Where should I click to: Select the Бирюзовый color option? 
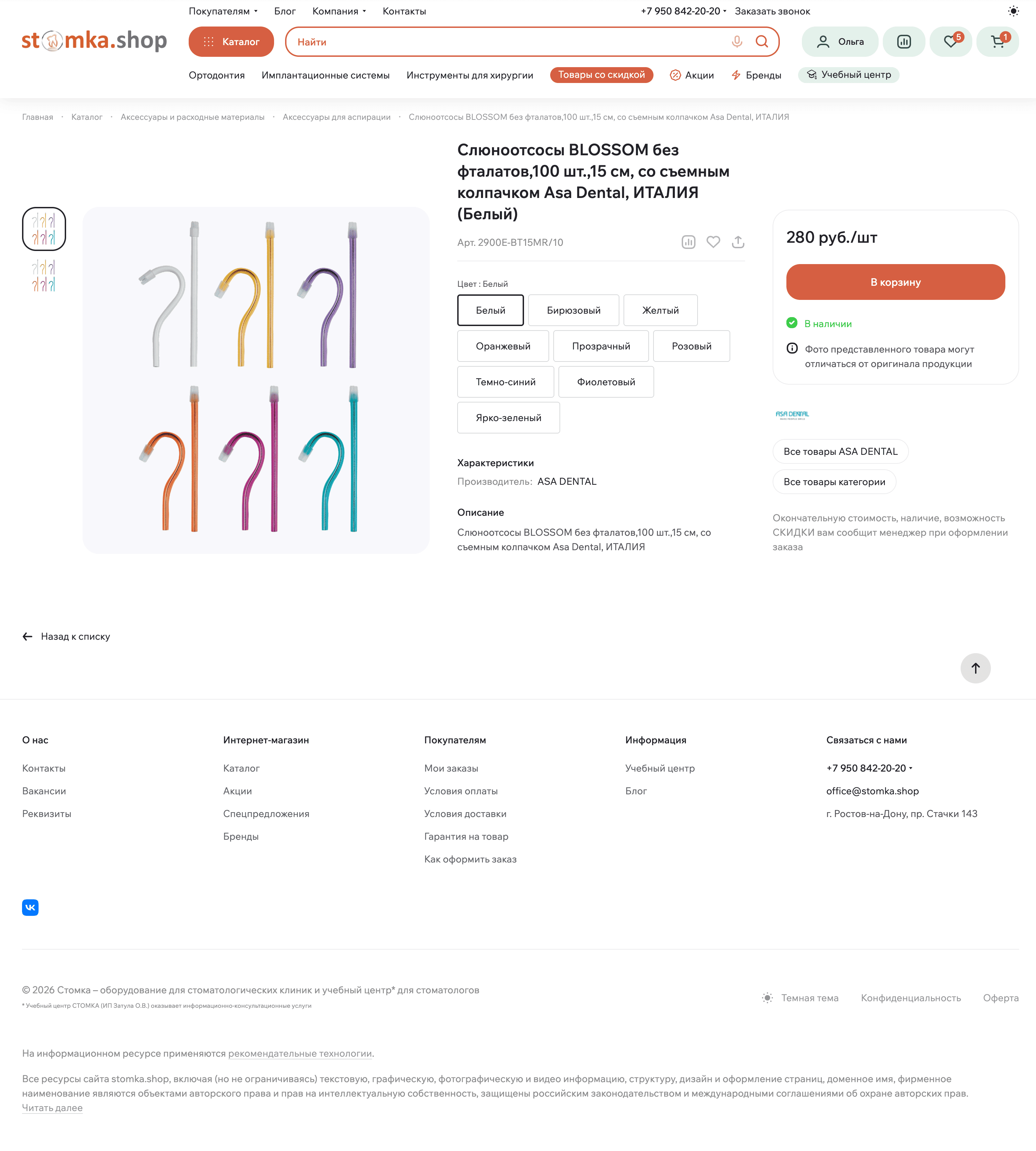[x=573, y=310]
